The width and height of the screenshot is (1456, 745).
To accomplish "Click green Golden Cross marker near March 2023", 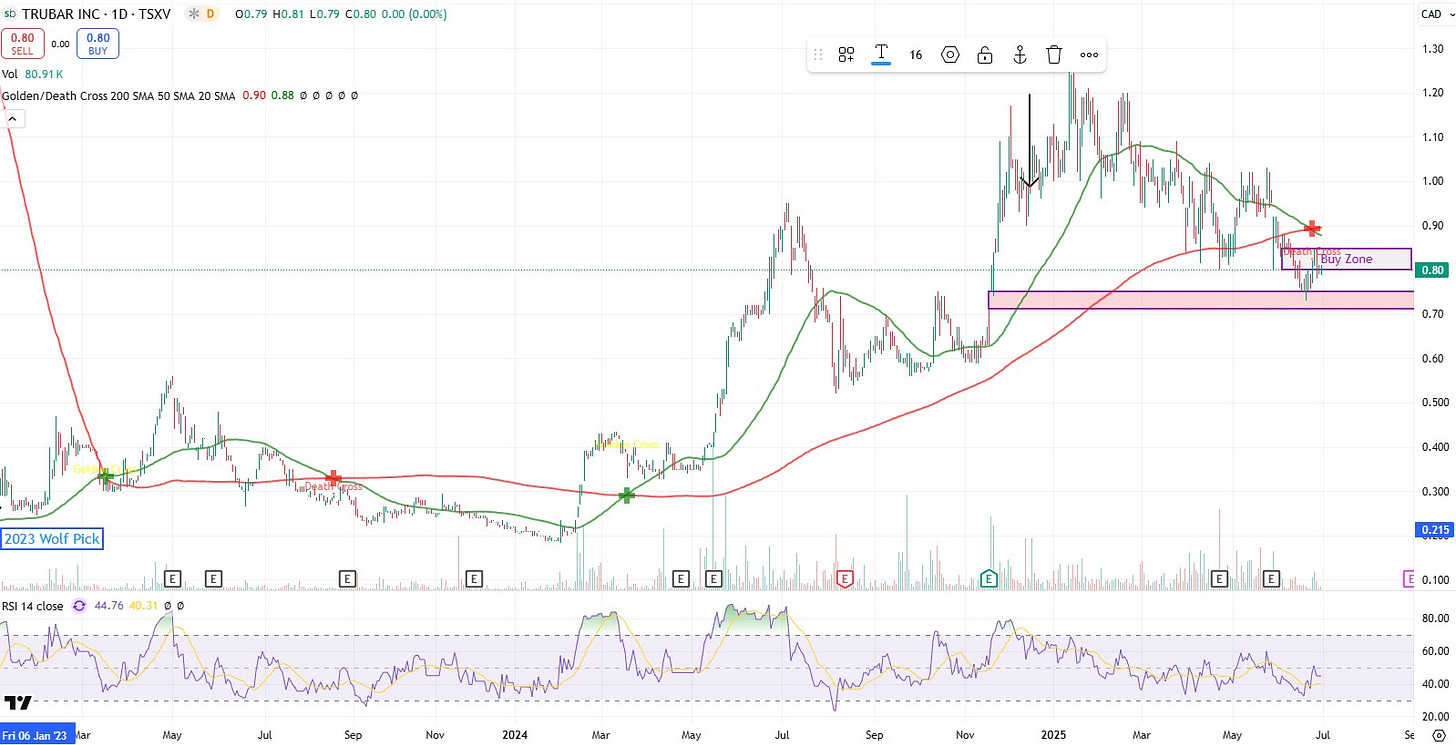I will 105,476.
